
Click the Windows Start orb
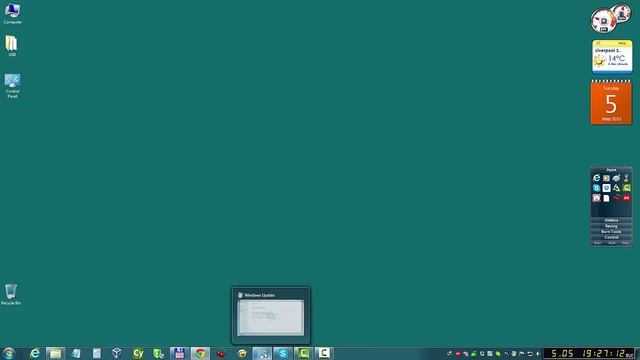point(9,353)
